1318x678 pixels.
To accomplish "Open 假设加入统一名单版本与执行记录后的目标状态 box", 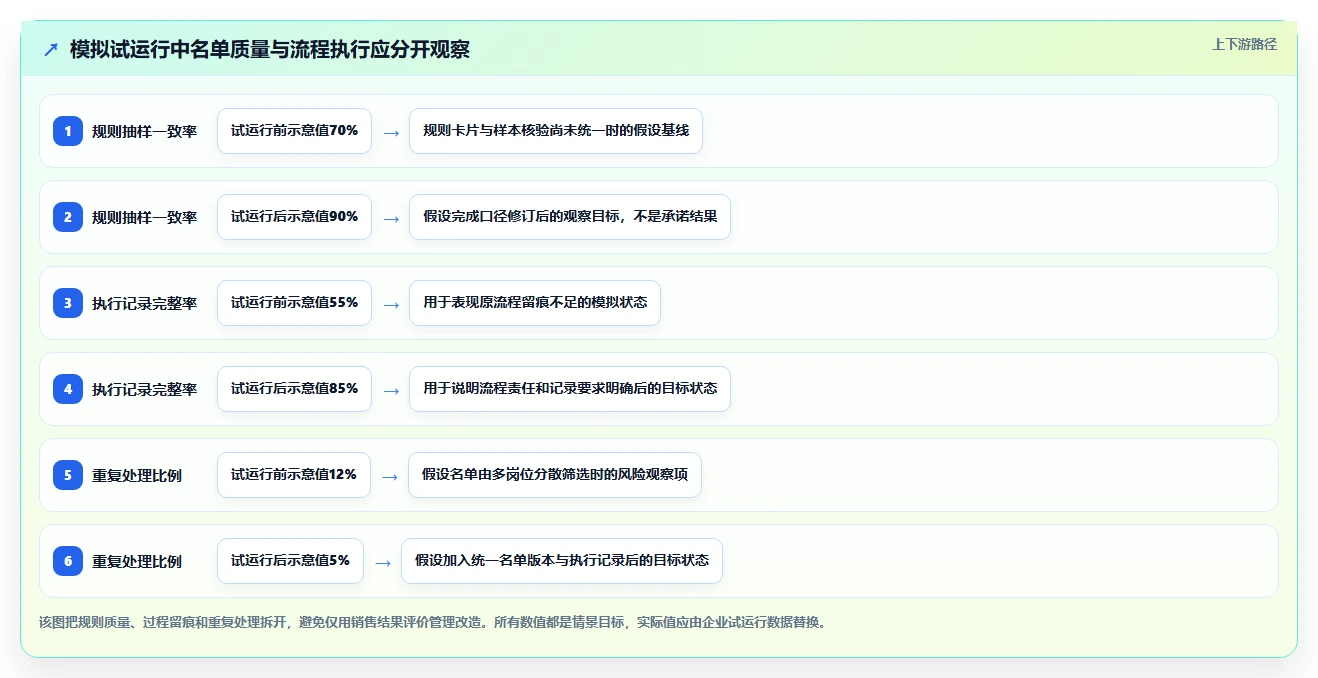I will point(562,561).
